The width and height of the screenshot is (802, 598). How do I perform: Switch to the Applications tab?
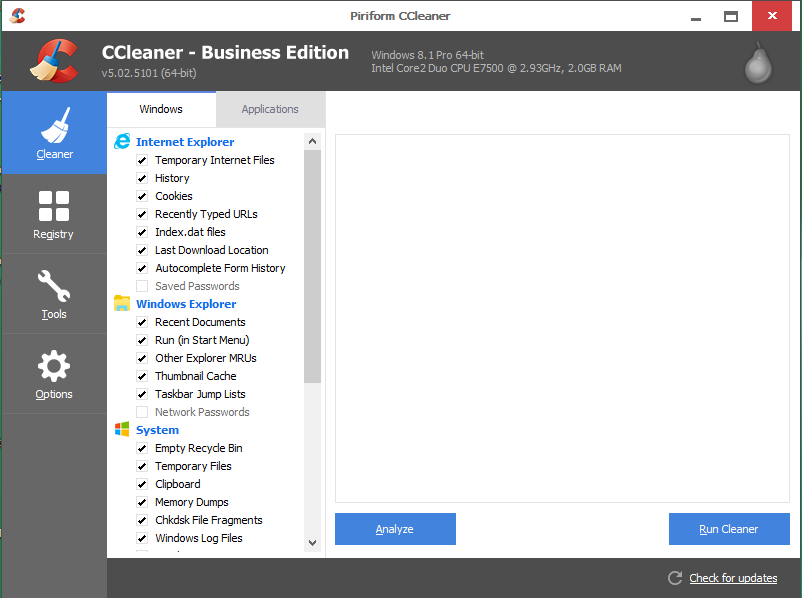[270, 109]
